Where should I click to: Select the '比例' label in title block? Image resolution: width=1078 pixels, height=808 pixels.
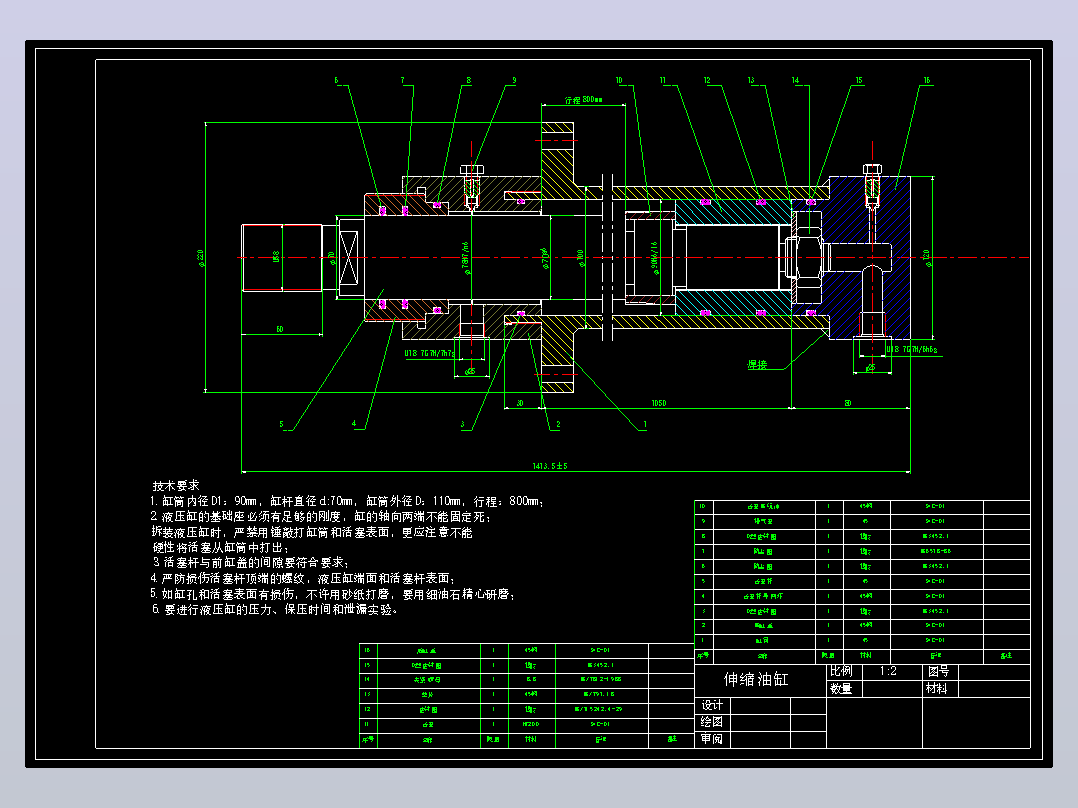click(x=841, y=671)
